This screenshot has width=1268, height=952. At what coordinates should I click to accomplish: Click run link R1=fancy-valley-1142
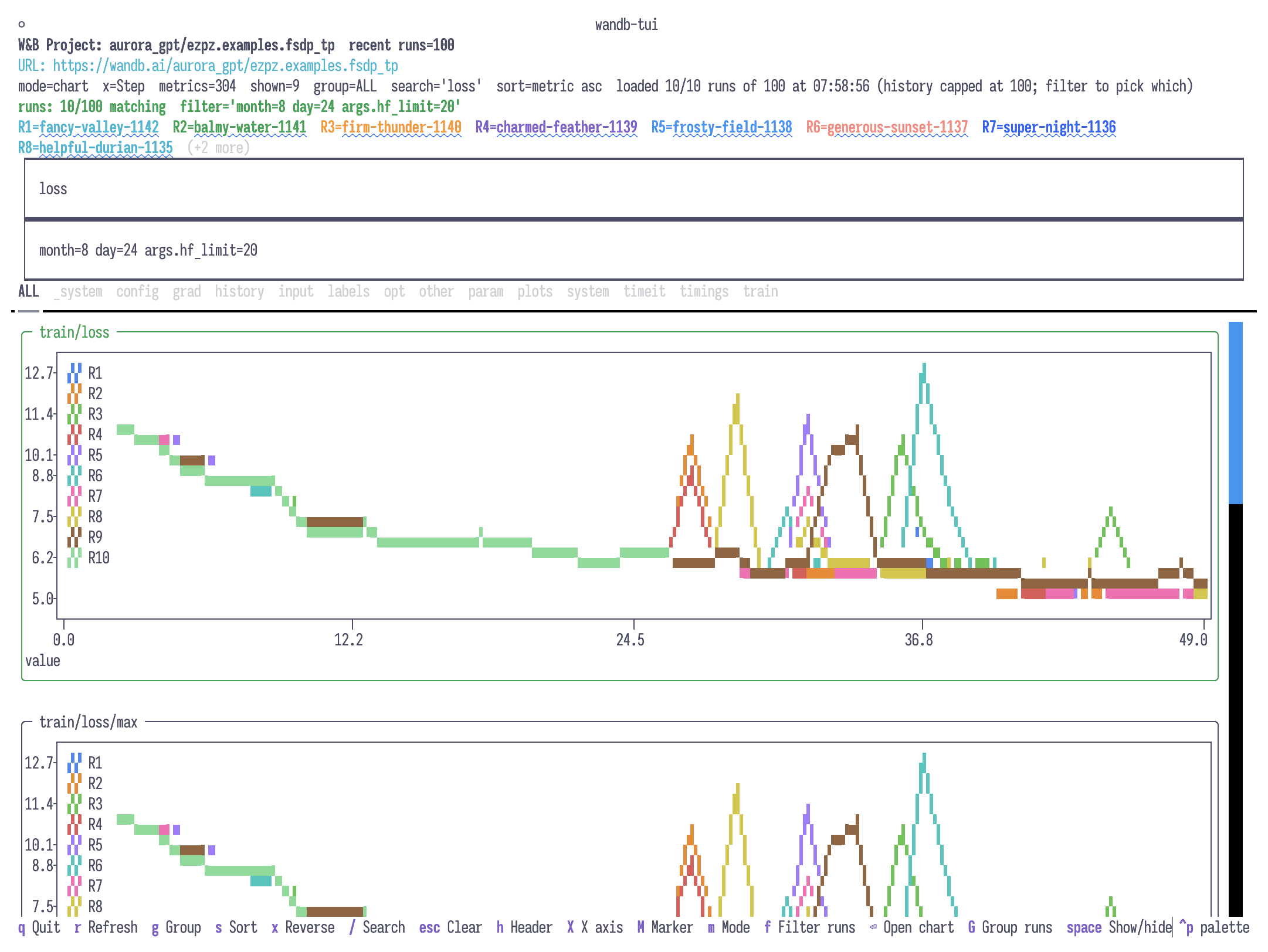[x=89, y=127]
